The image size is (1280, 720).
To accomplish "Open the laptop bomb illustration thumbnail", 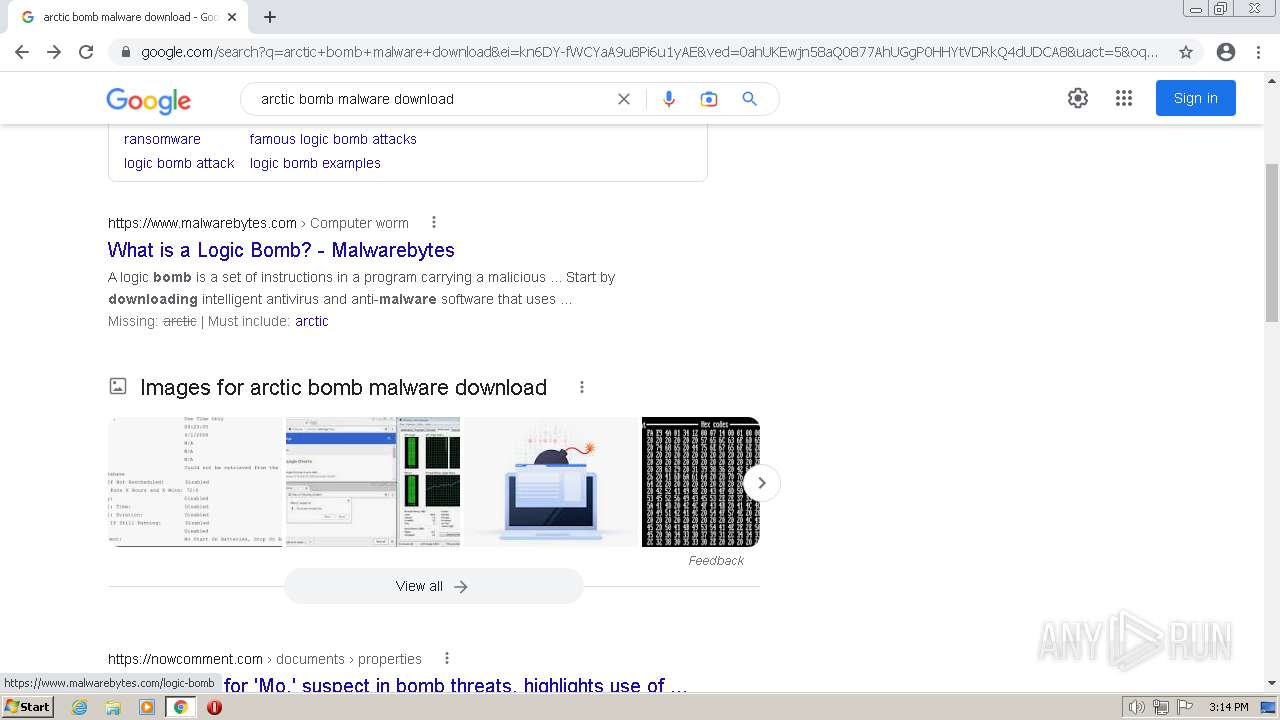I will [551, 482].
